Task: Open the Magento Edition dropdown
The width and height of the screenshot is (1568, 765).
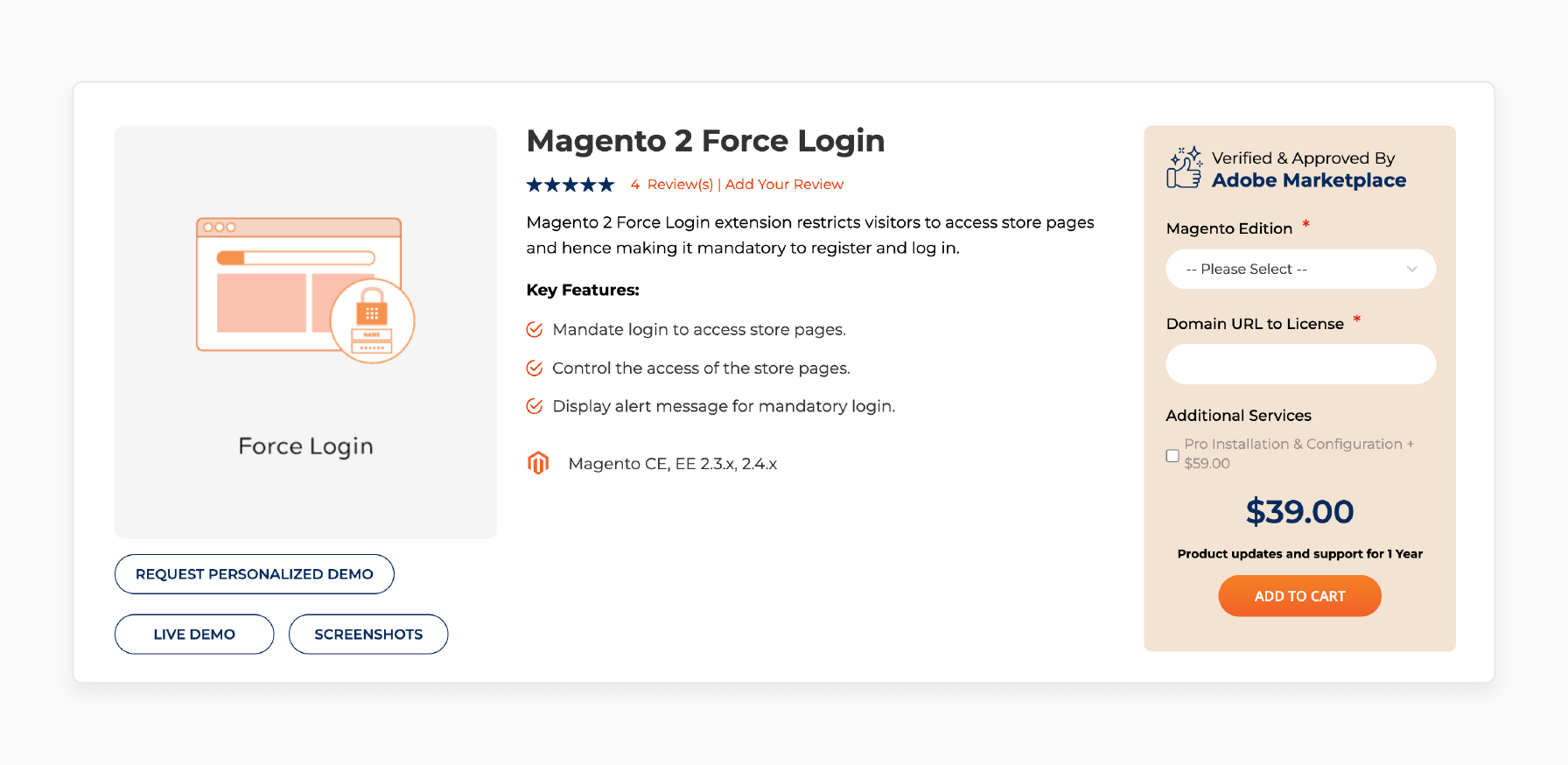Action: (1300, 269)
